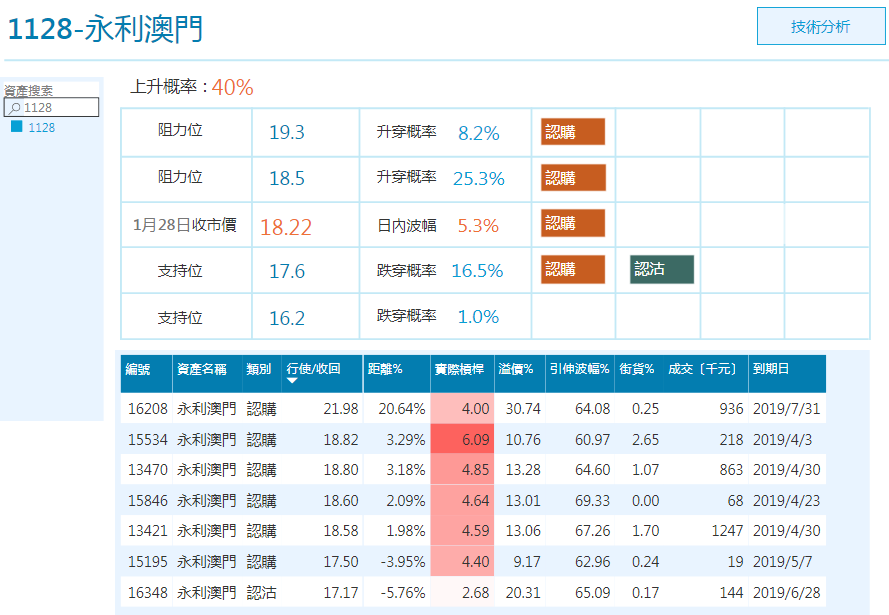
Task: Focus the 資產搜索 search field
Action: [52, 107]
